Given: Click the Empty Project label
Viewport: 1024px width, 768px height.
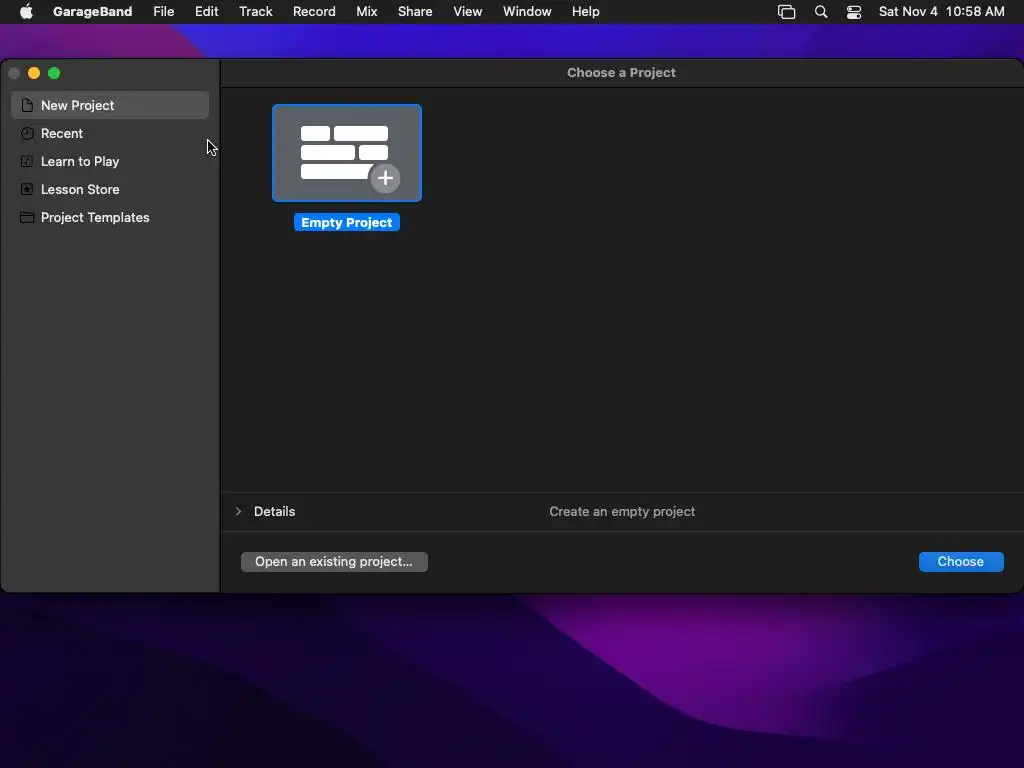Looking at the screenshot, I should click(x=347, y=222).
